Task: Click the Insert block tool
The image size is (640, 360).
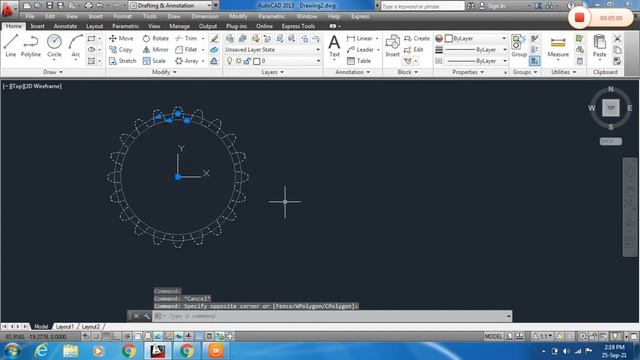Action: (x=392, y=45)
